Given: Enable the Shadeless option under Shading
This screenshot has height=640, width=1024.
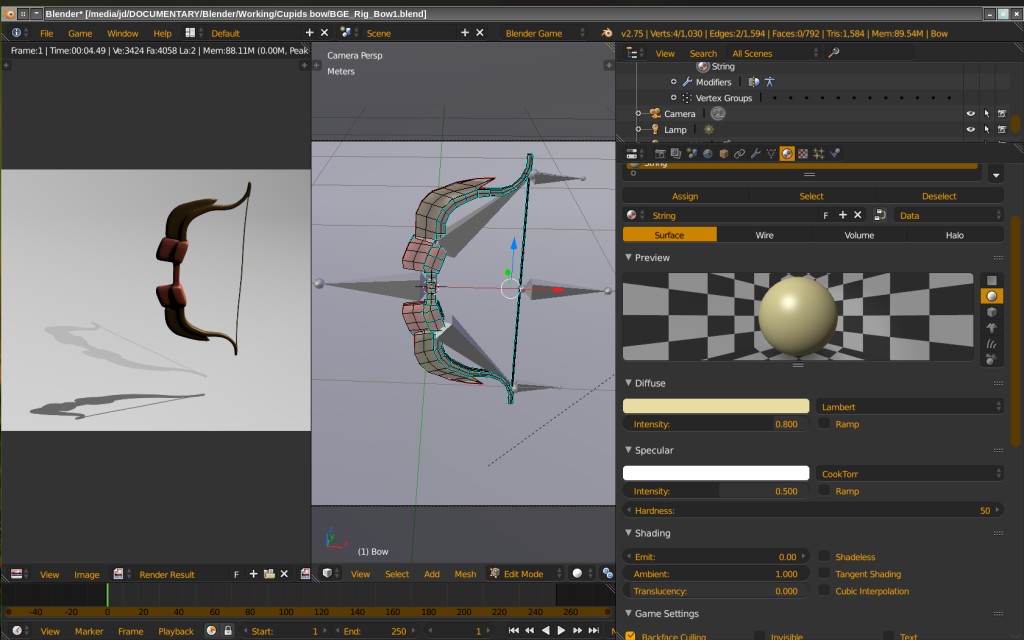Looking at the screenshot, I should (822, 556).
